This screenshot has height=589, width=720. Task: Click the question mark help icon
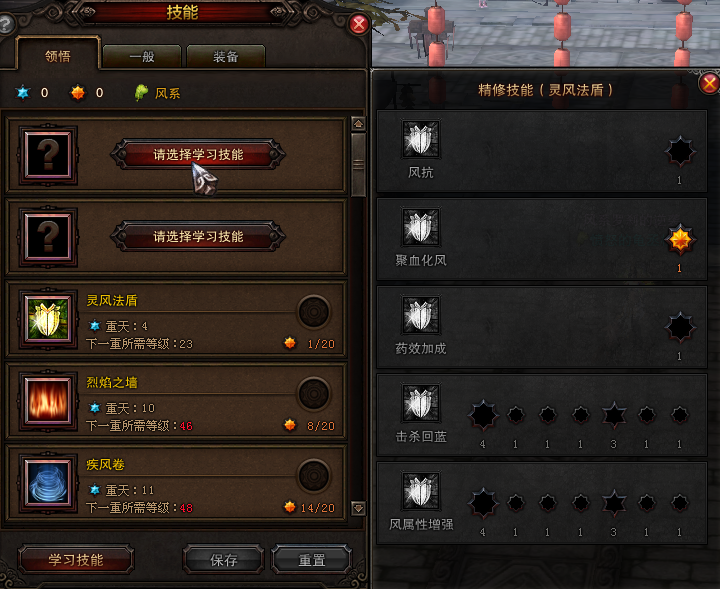point(6,24)
